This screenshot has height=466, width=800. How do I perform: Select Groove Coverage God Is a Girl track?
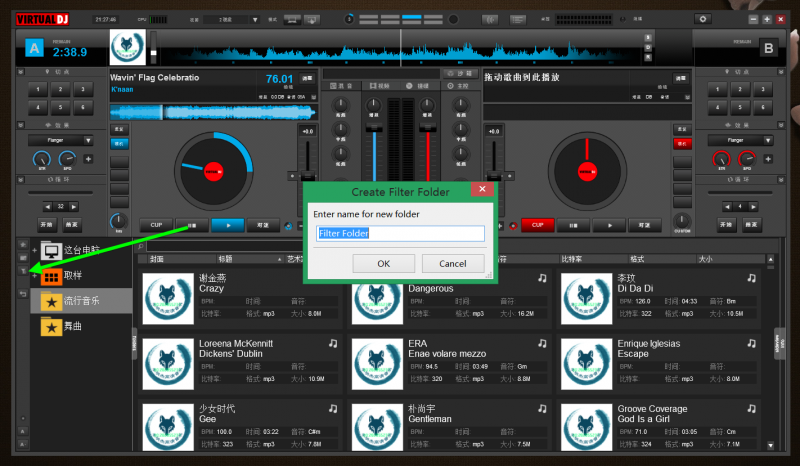click(x=659, y=427)
